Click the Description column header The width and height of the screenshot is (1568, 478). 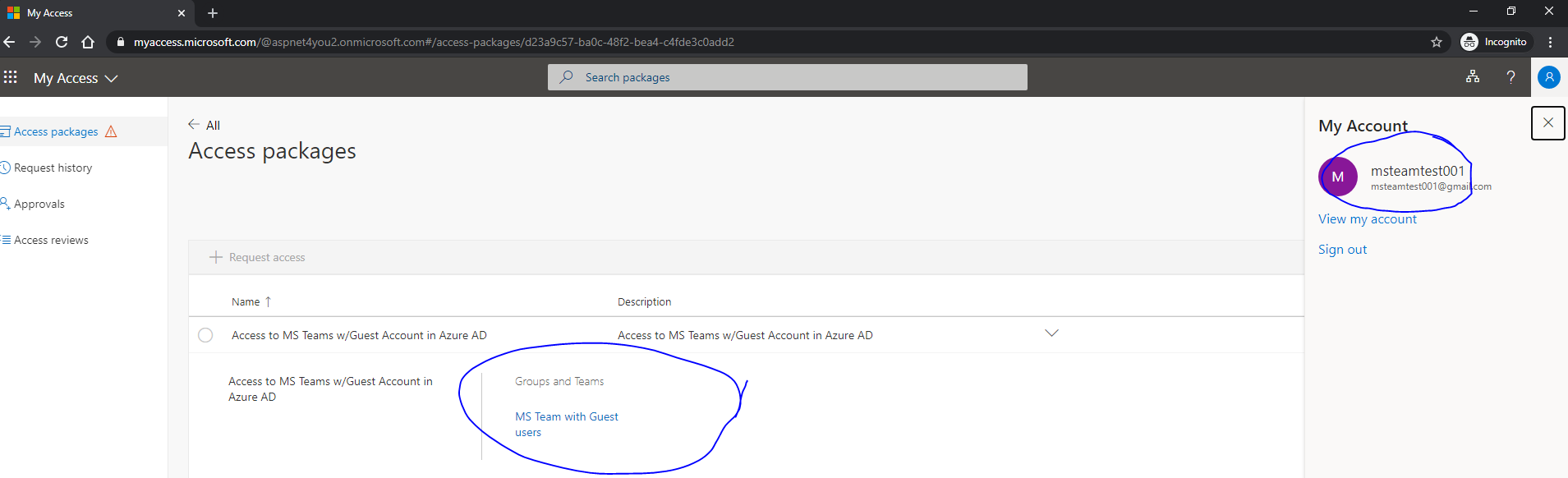(644, 302)
